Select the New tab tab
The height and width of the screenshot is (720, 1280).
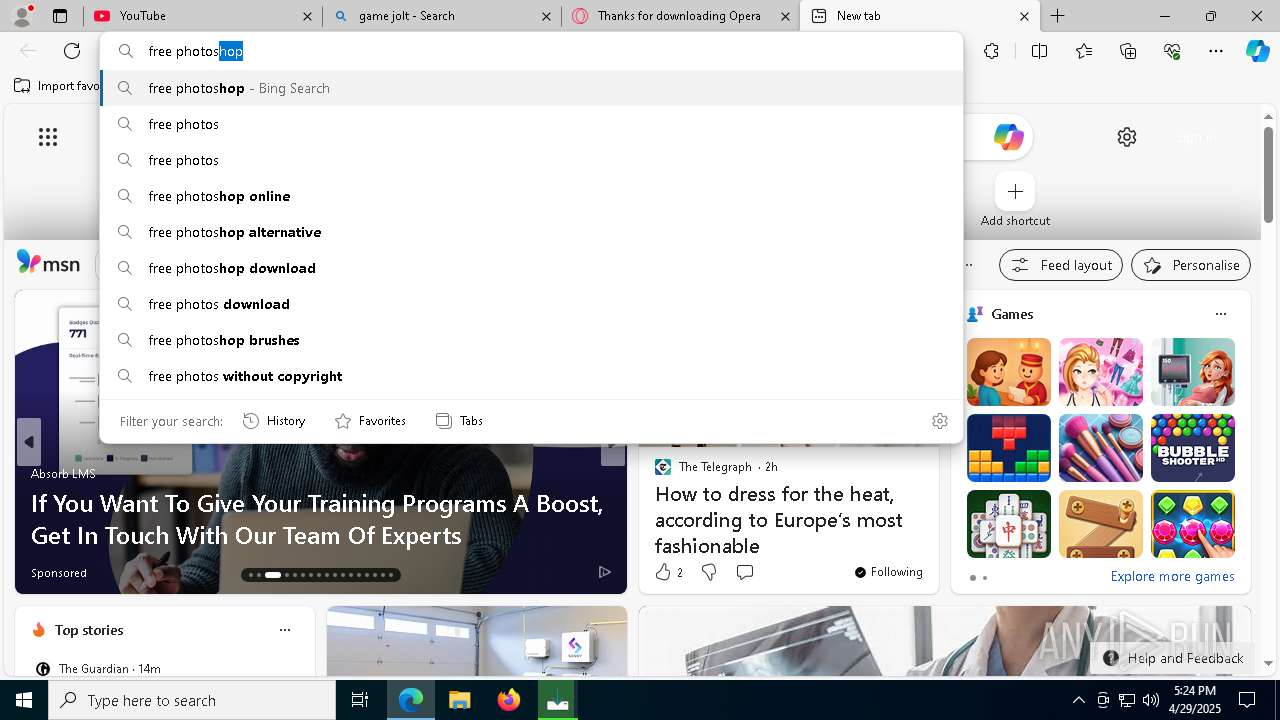(x=920, y=16)
